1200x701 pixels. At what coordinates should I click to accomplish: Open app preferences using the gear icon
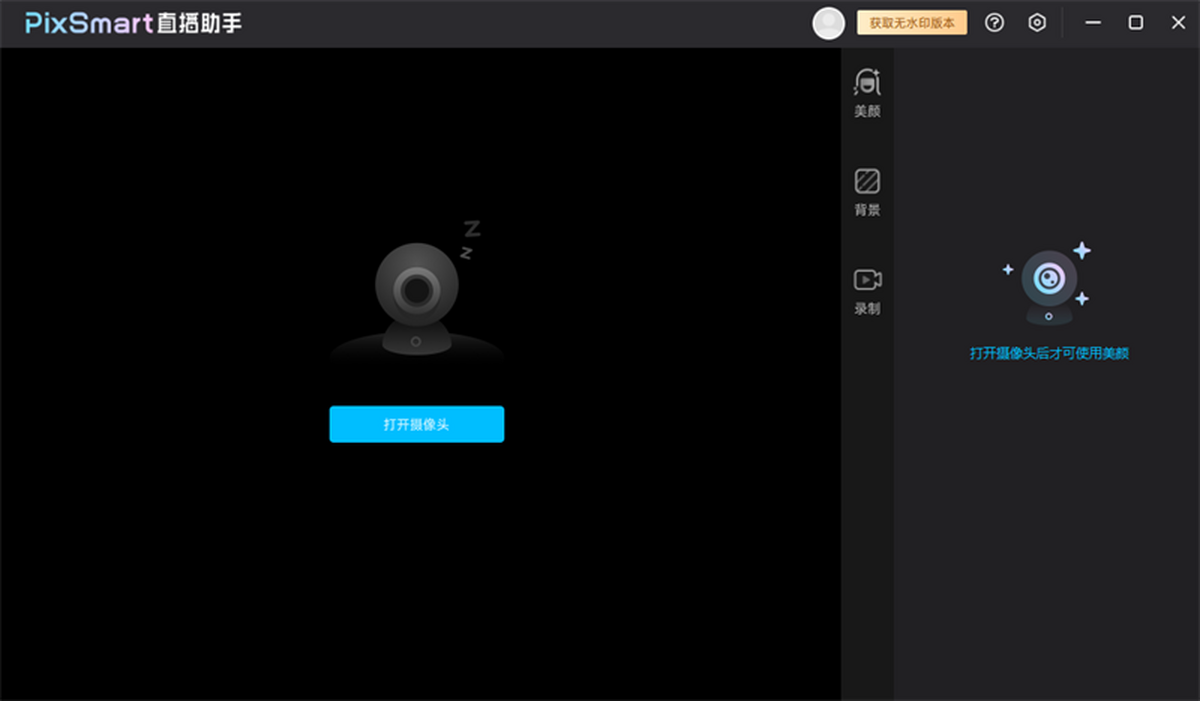[x=1036, y=22]
